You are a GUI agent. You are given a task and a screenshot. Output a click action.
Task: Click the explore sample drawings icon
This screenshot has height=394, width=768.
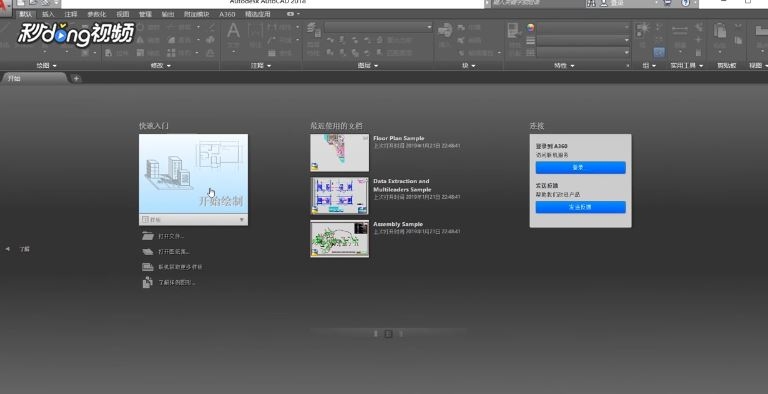point(147,283)
